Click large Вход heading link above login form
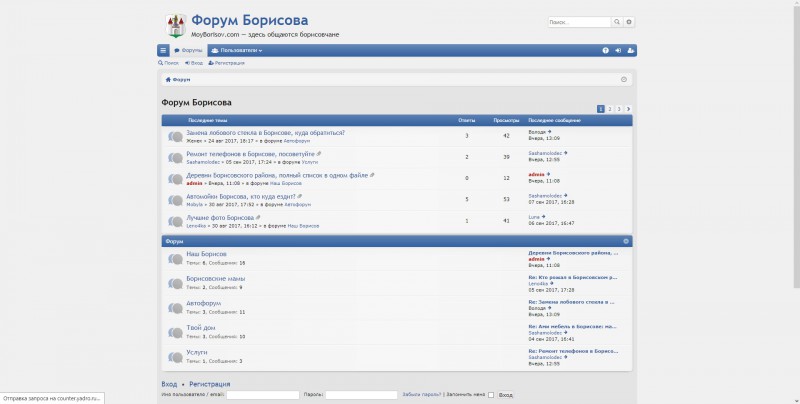Image resolution: width=800 pixels, height=404 pixels. (x=169, y=384)
